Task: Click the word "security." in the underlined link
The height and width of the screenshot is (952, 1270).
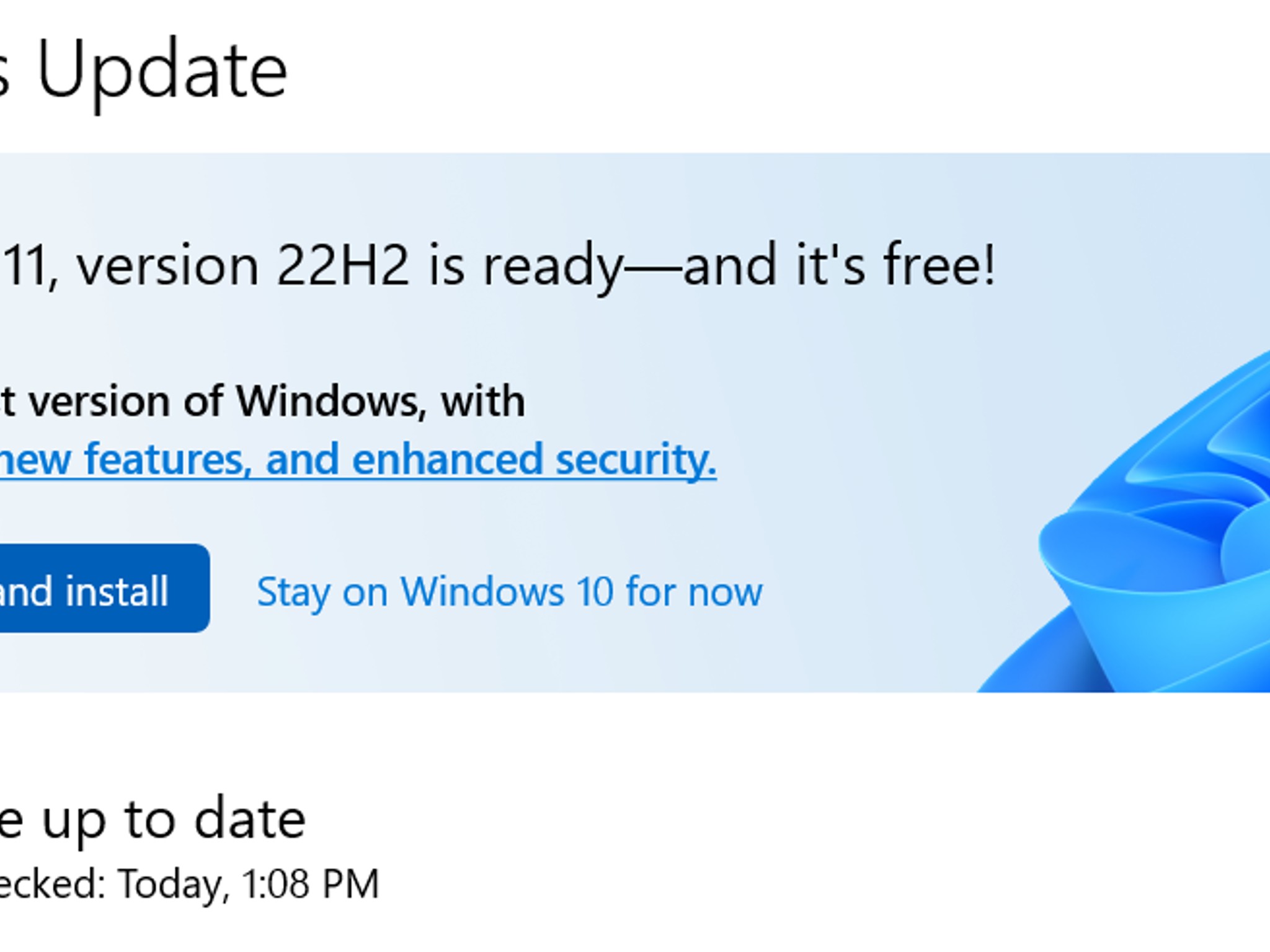Action: (x=636, y=460)
